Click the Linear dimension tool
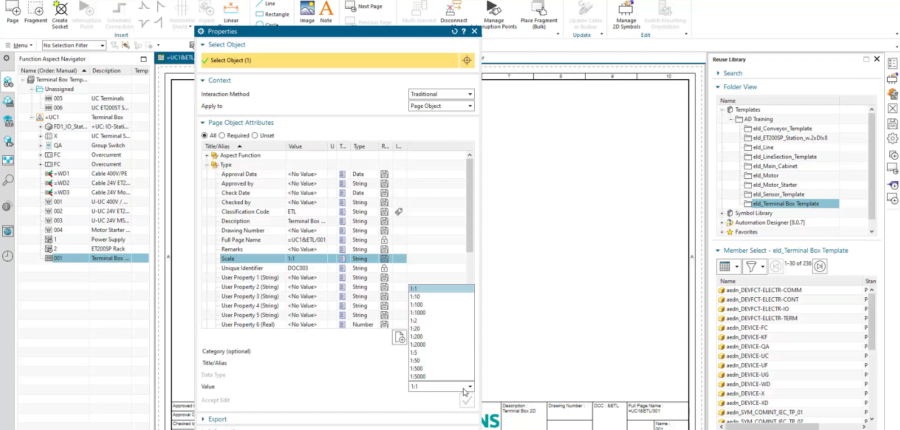Screen dimensions: 900x430 coord(231,13)
